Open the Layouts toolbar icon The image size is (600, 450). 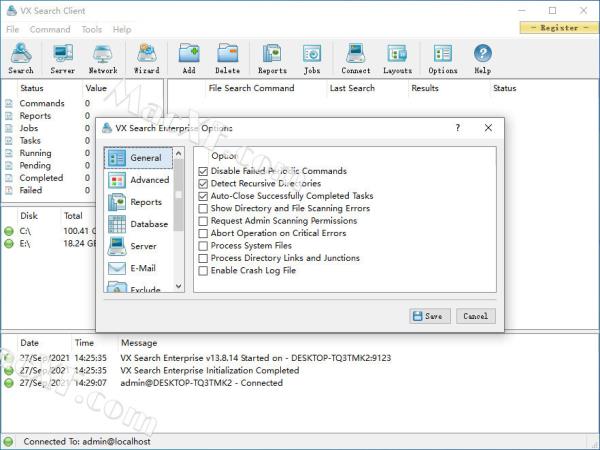[398, 58]
